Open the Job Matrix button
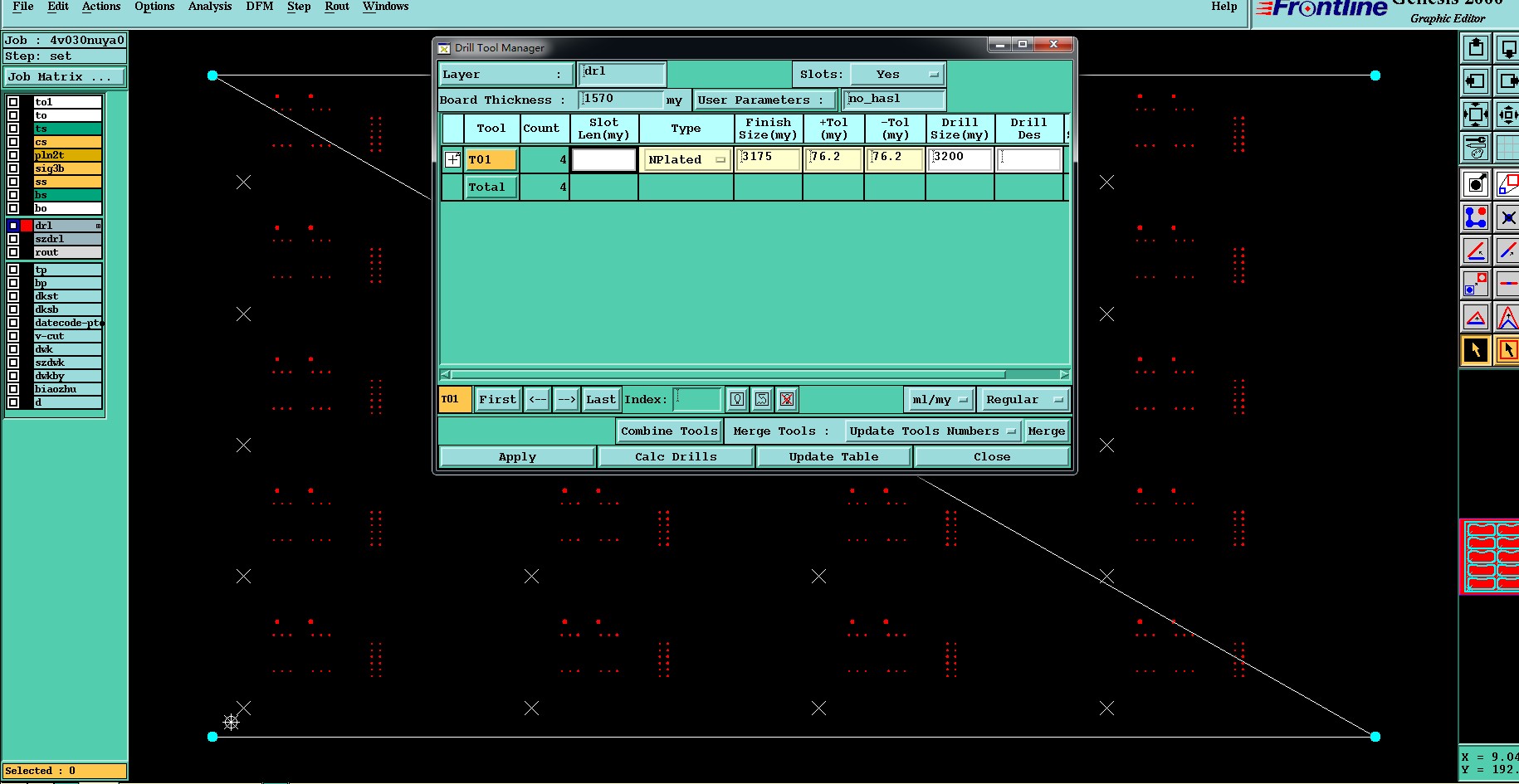 click(65, 76)
